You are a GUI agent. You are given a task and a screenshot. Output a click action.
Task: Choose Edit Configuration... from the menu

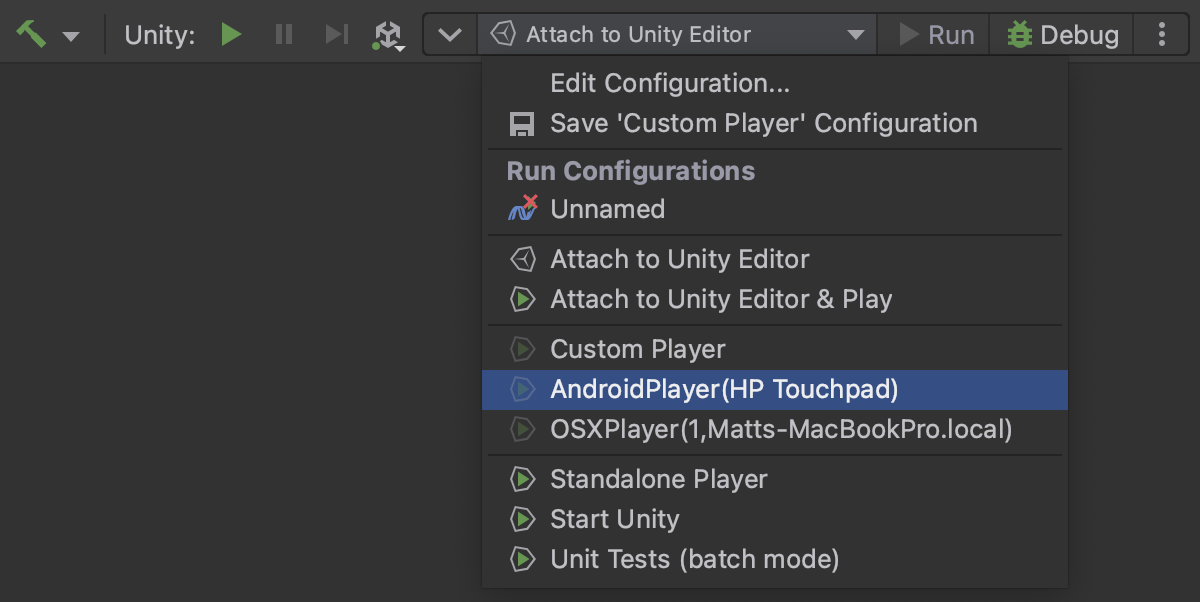[670, 84]
